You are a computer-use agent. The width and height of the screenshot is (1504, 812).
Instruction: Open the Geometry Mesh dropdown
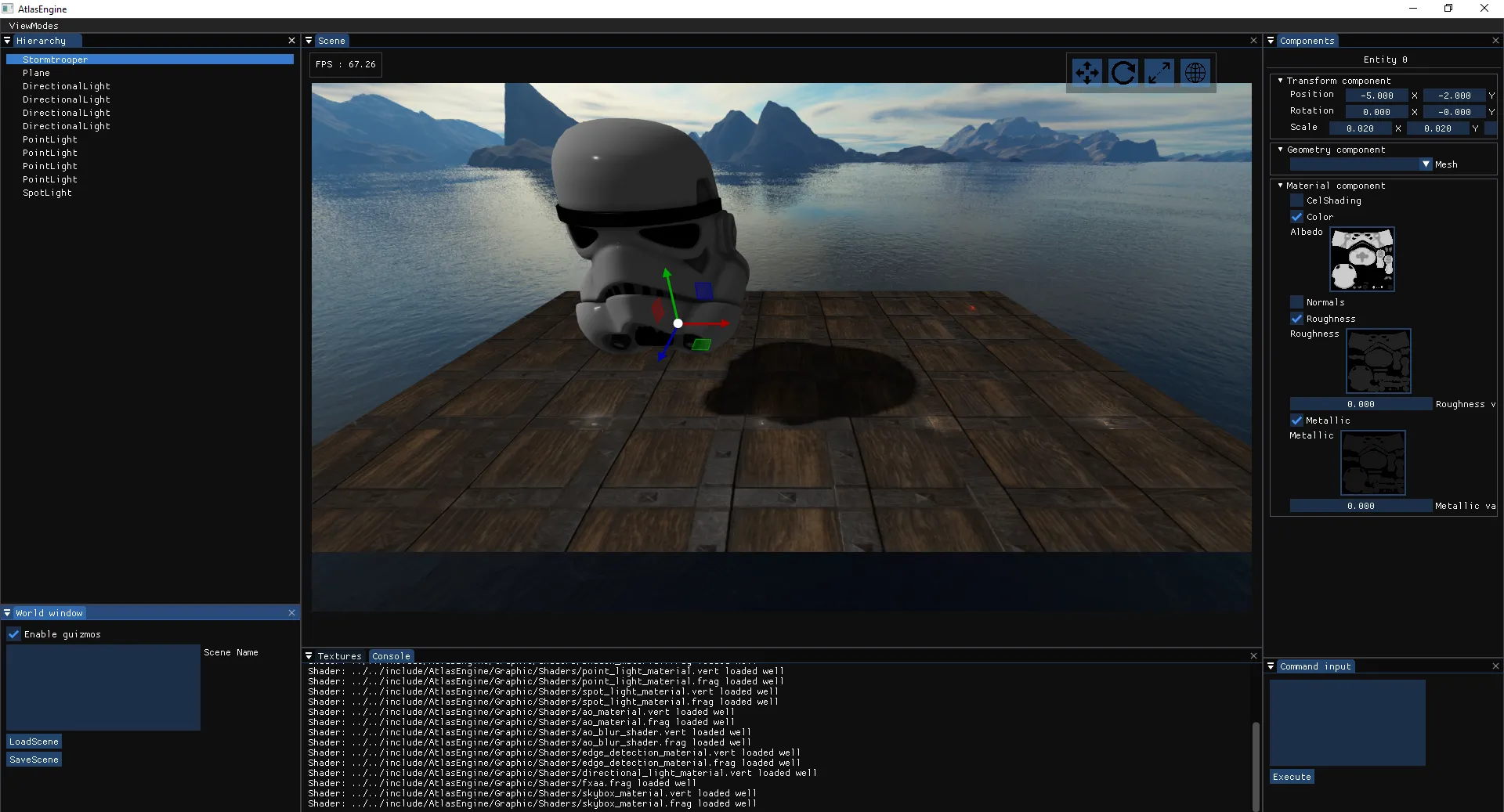point(1426,164)
